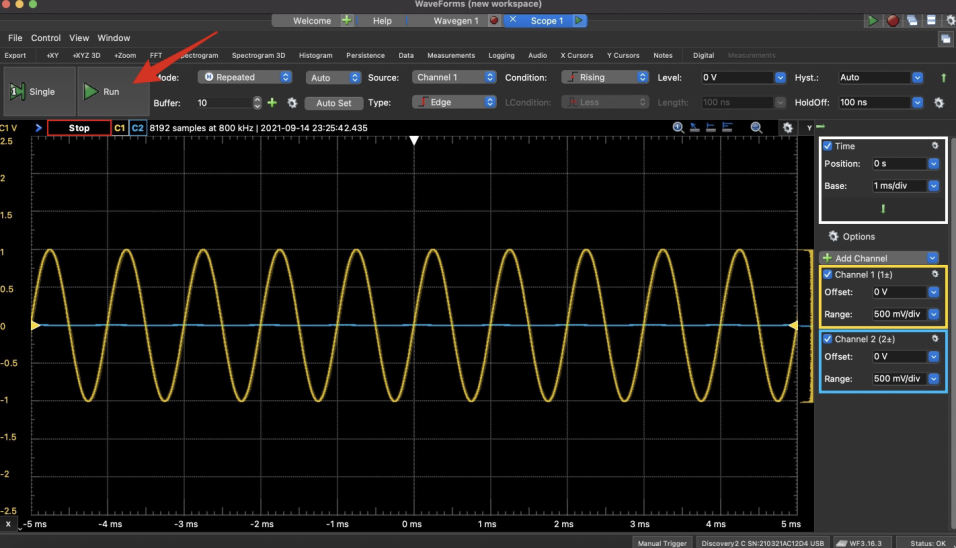Click the gear icon next to Buffer
The width and height of the screenshot is (956, 548).
(292, 103)
